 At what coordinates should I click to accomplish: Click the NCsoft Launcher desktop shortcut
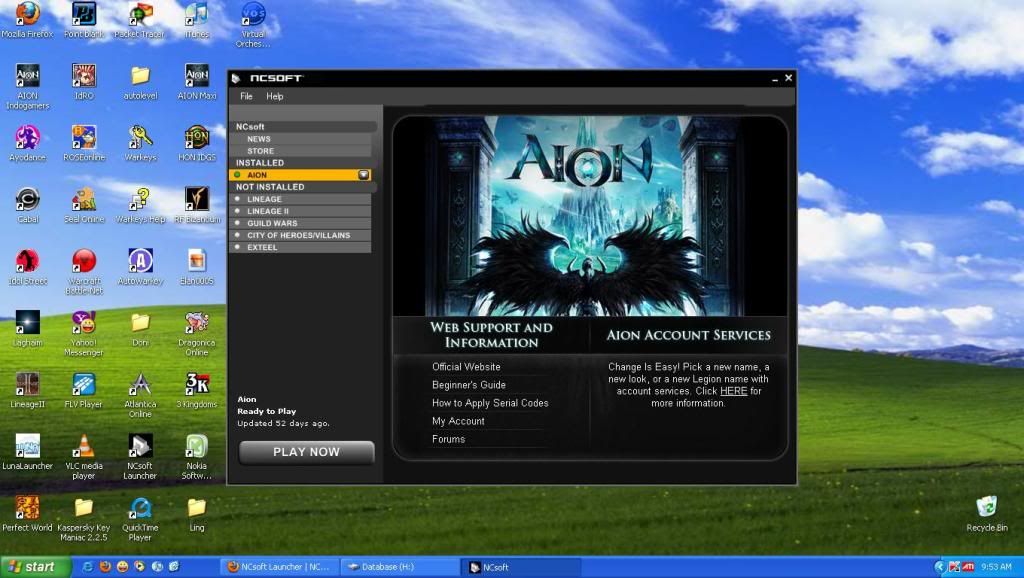[x=140, y=457]
